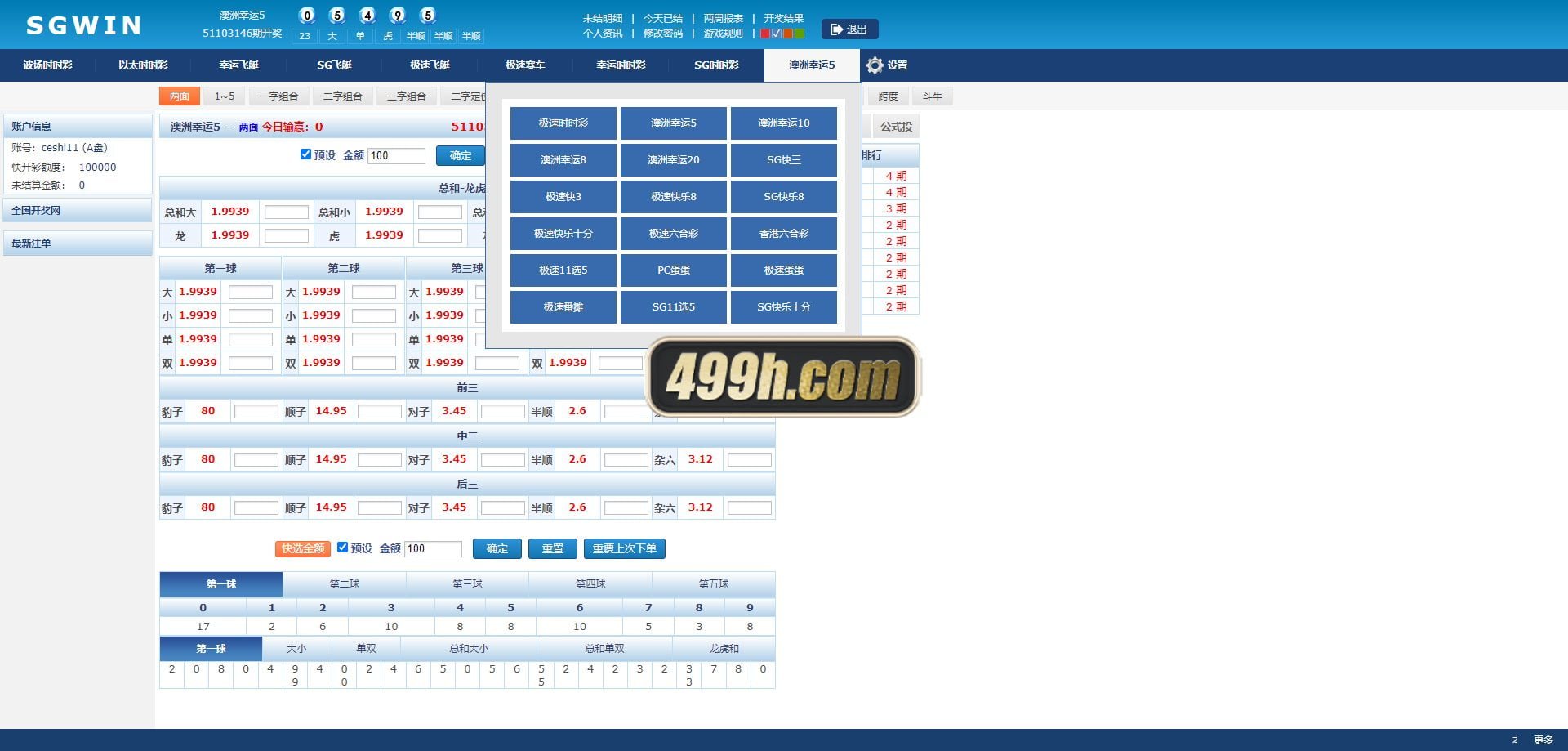The height and width of the screenshot is (751, 1568).
Task: Switch to the 幸运时时彩 game tab
Action: pyautogui.click(x=621, y=65)
